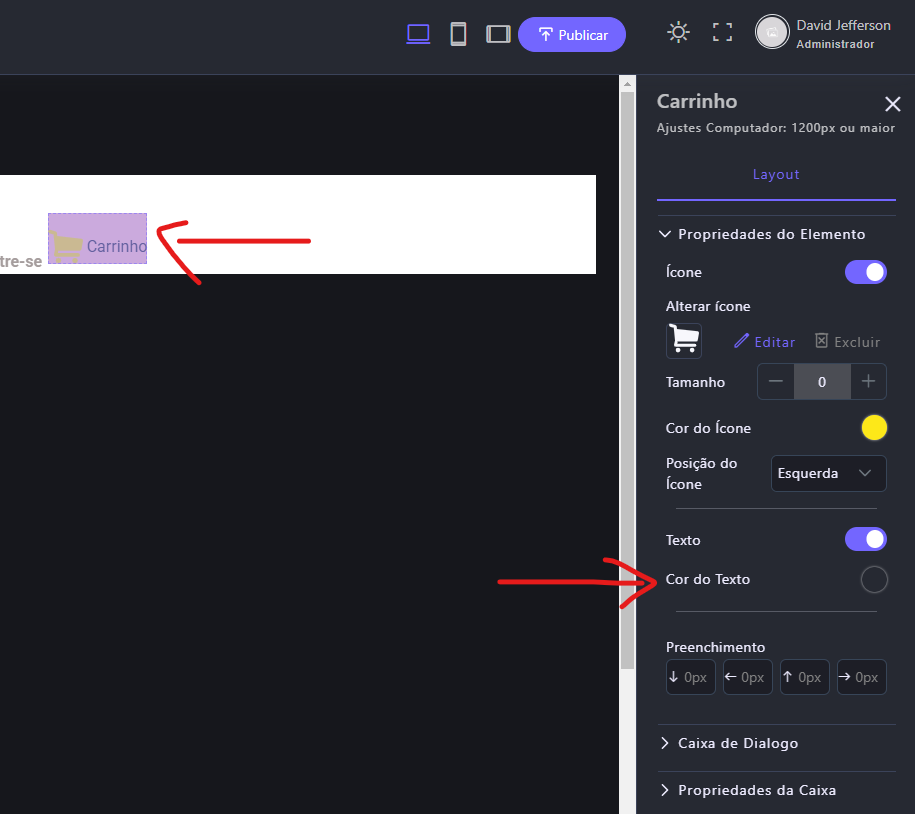Click Editar to edit icon
The height and width of the screenshot is (814, 915).
point(765,342)
